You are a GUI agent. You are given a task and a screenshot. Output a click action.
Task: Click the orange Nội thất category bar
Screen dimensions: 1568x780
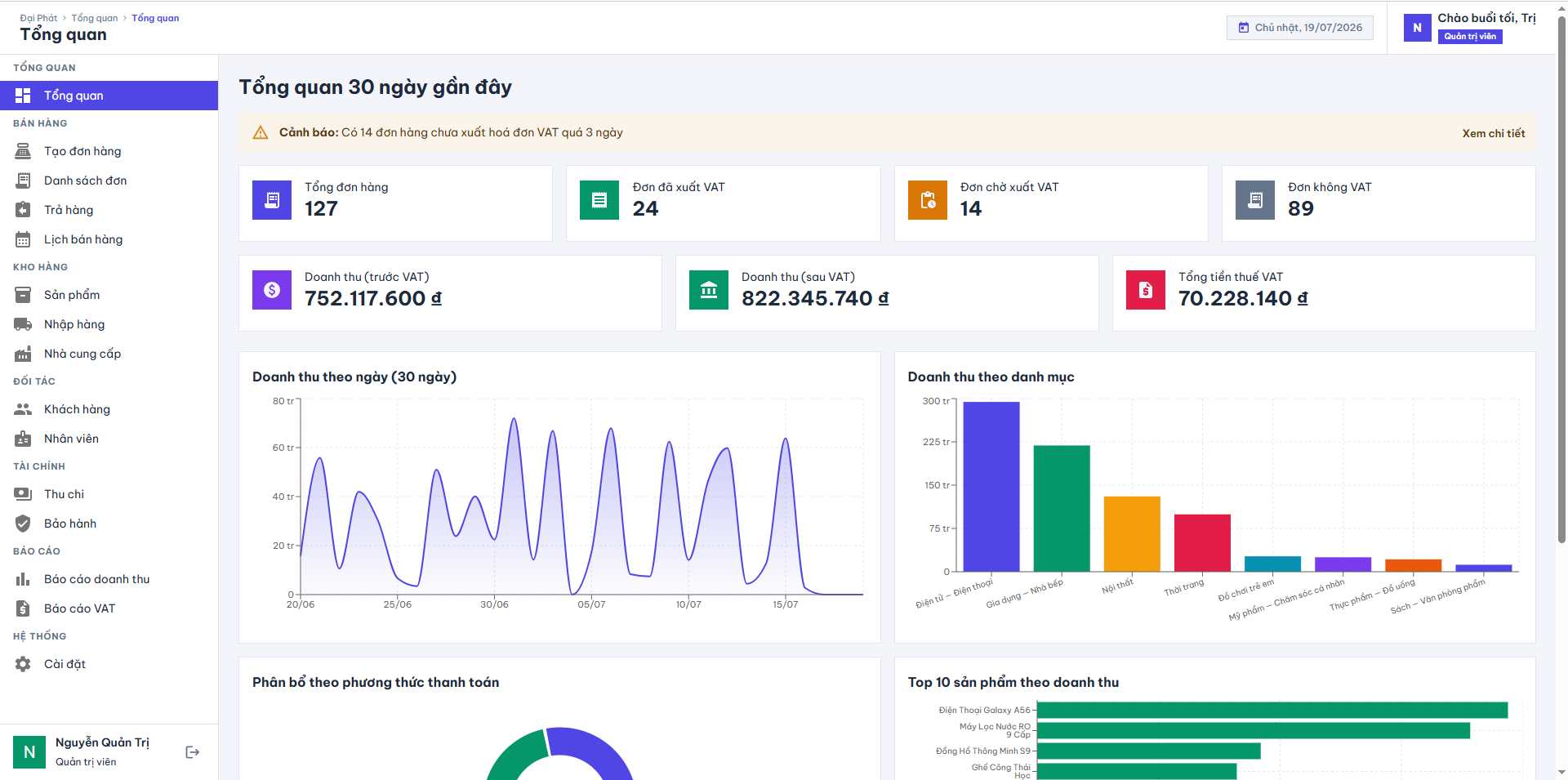(1132, 533)
